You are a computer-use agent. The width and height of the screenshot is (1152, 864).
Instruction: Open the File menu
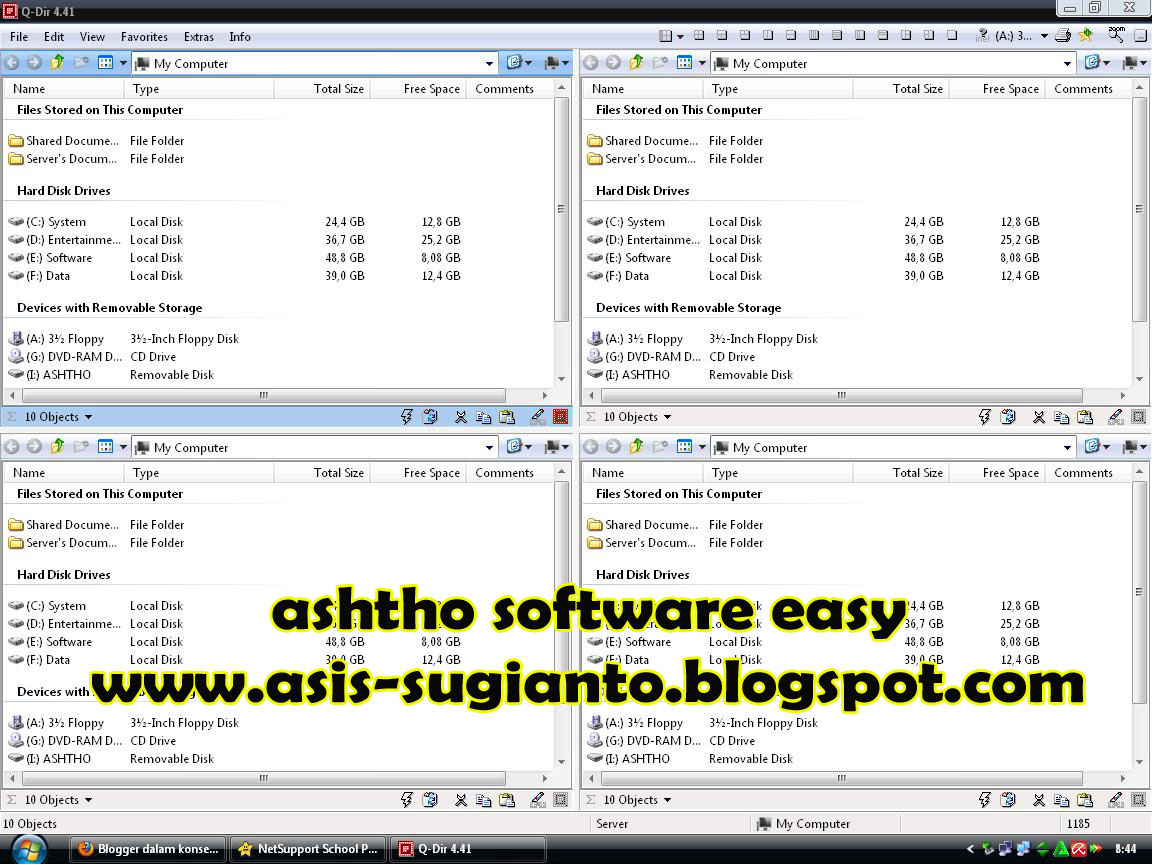point(18,37)
